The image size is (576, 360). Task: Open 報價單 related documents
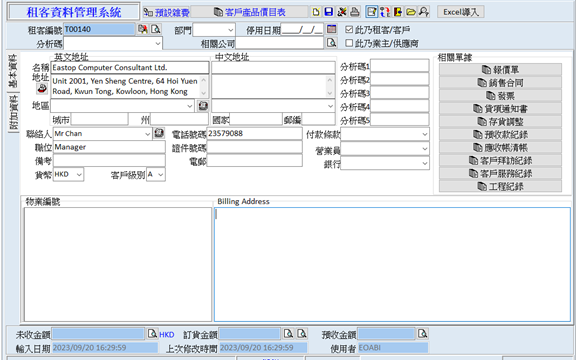pos(500,70)
